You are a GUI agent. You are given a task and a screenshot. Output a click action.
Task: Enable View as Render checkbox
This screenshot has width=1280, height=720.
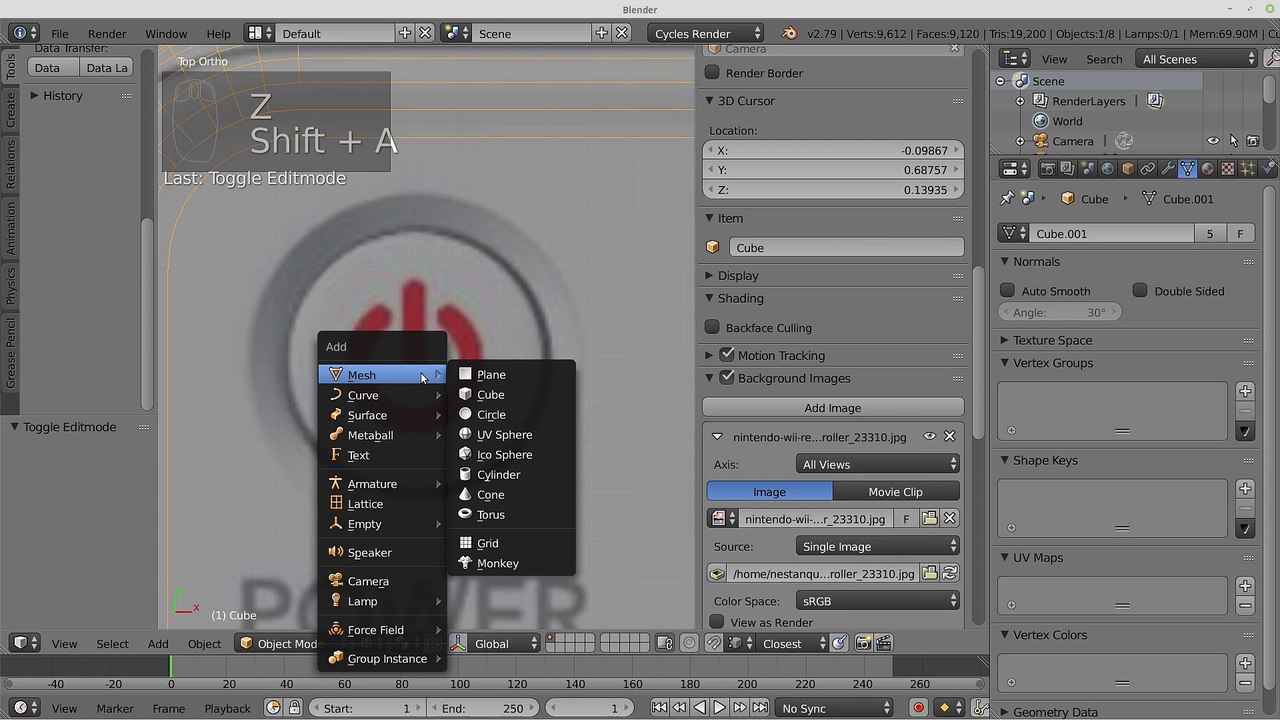[x=717, y=622]
